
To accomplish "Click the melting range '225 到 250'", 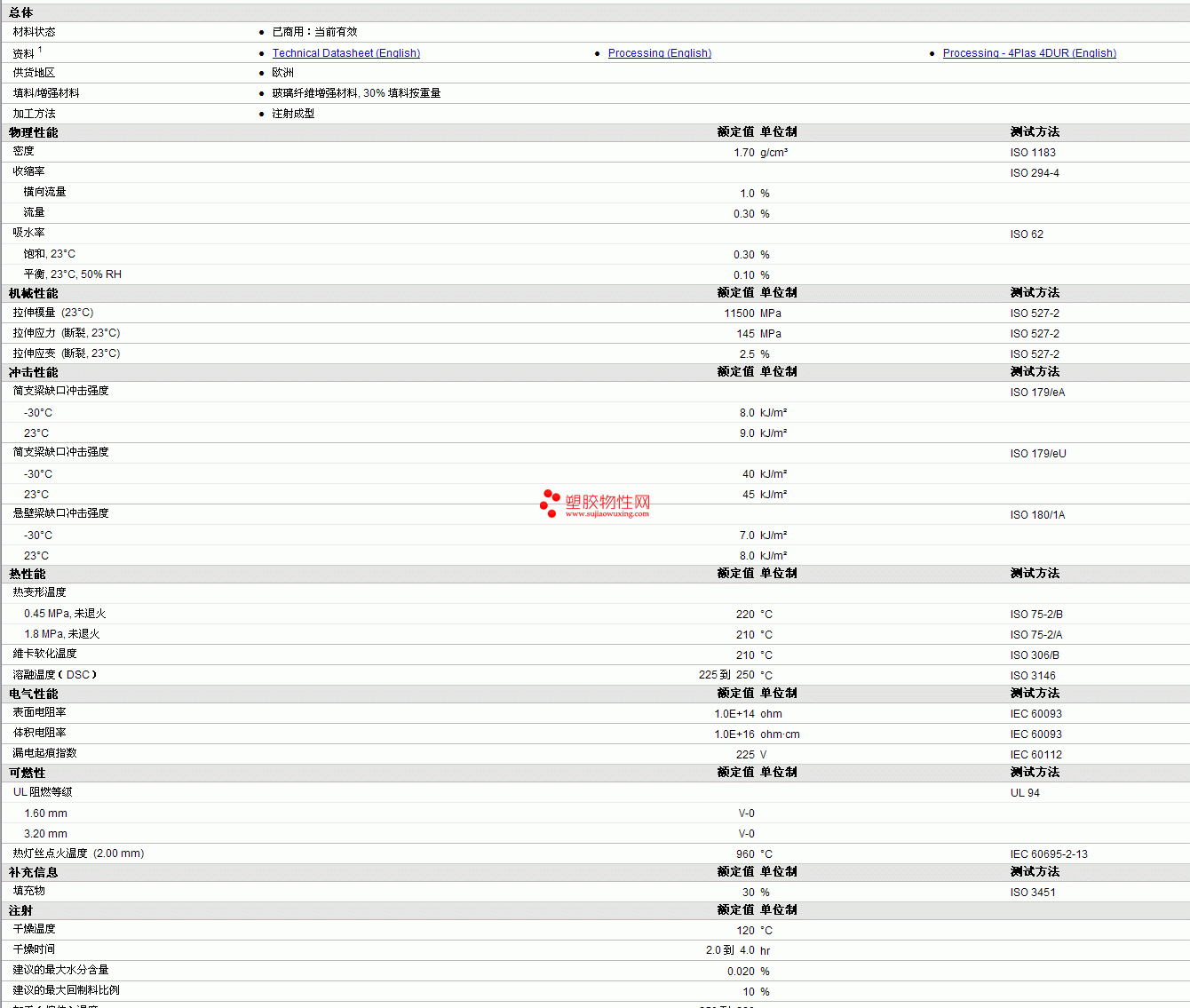I will coord(726,675).
